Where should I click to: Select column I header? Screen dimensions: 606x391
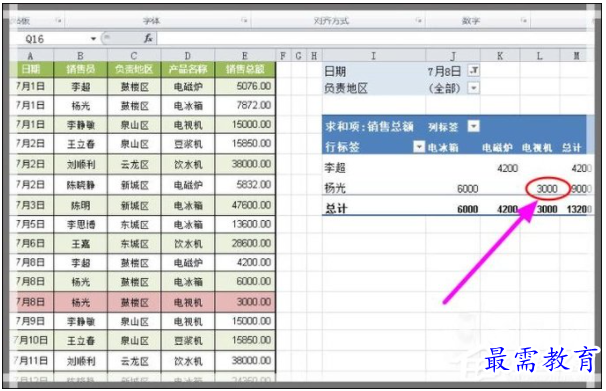pyautogui.click(x=374, y=56)
